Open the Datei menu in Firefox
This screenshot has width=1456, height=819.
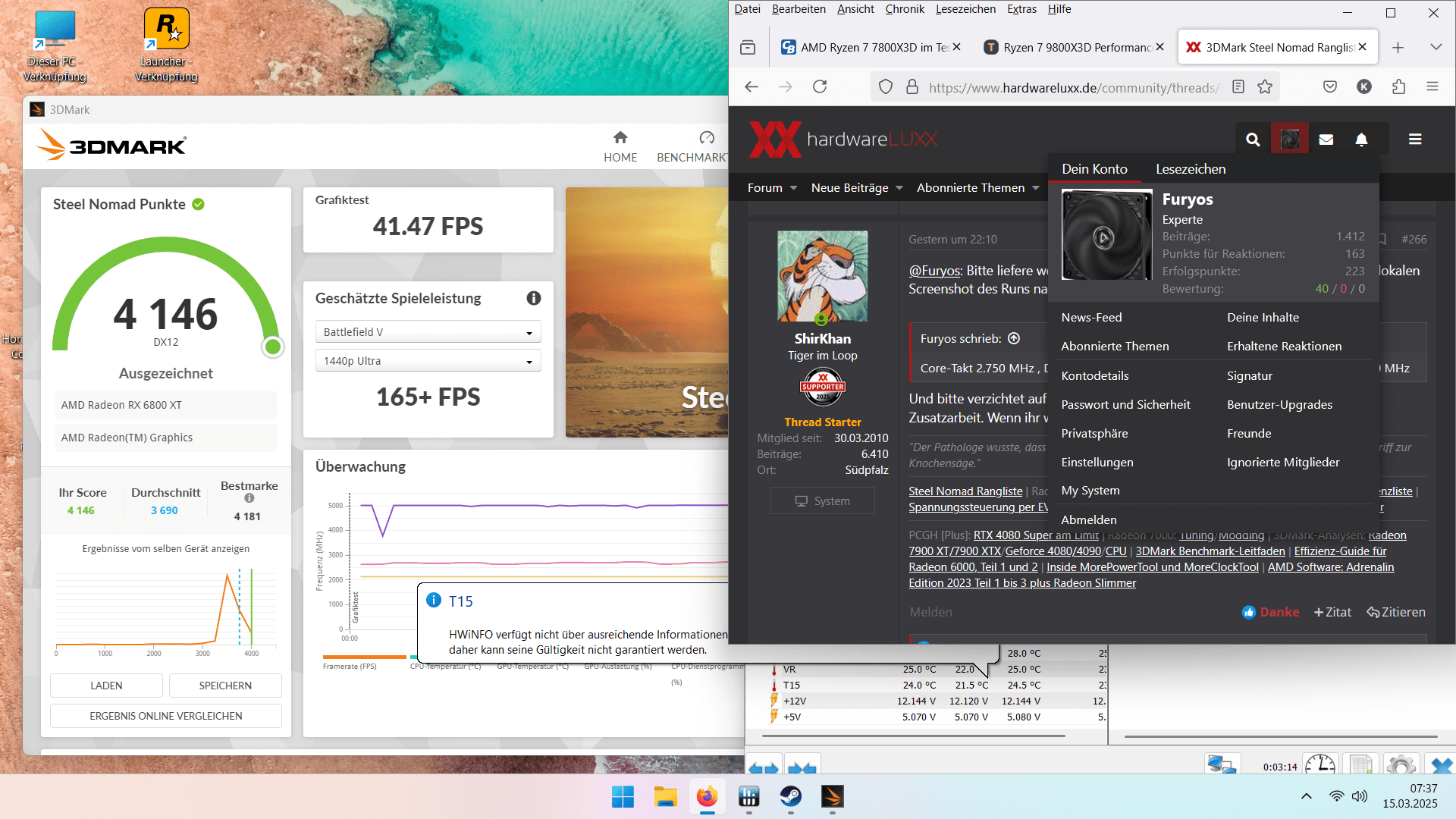(747, 9)
